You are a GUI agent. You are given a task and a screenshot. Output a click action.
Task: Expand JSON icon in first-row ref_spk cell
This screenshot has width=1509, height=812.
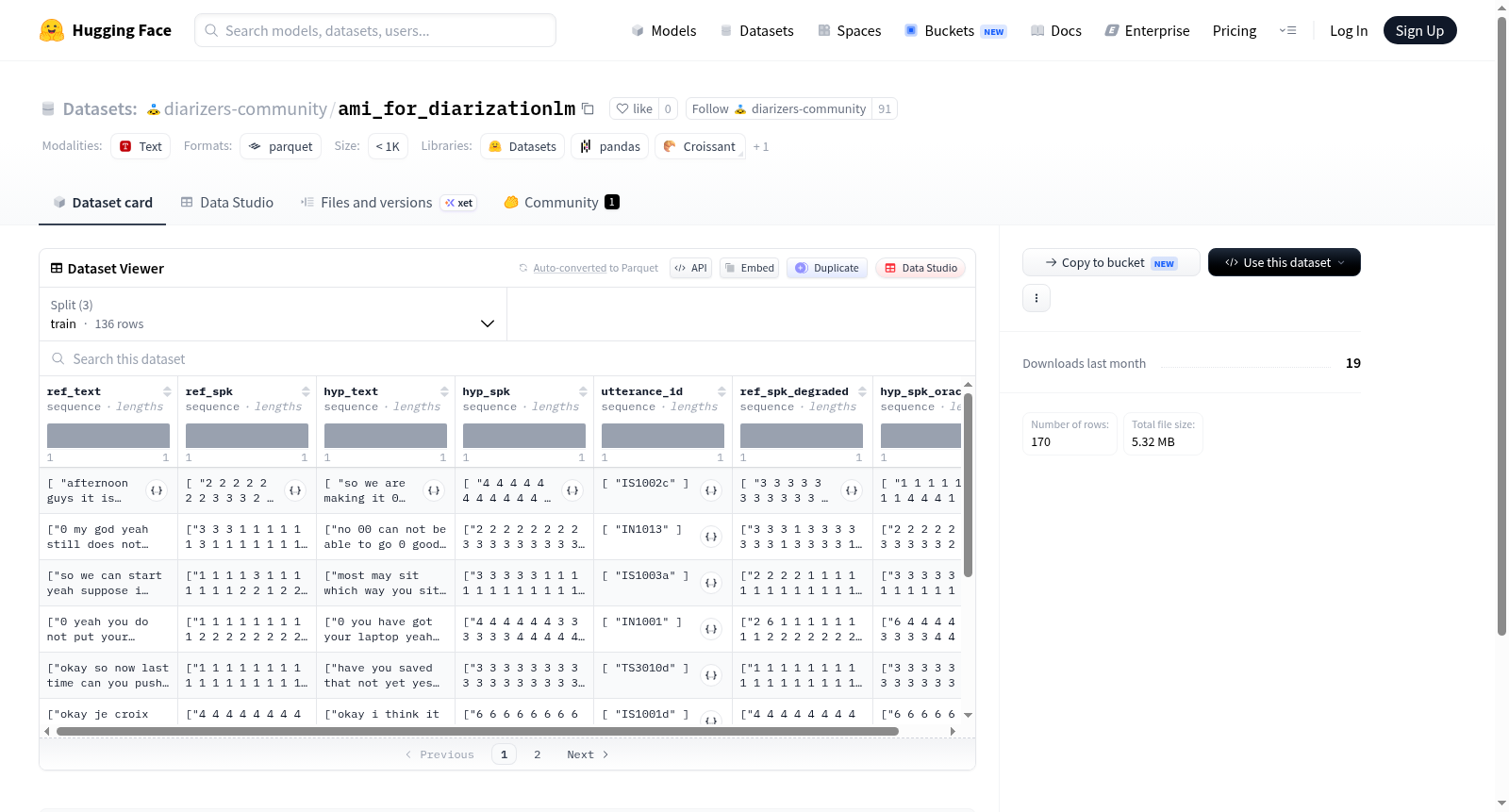(295, 490)
